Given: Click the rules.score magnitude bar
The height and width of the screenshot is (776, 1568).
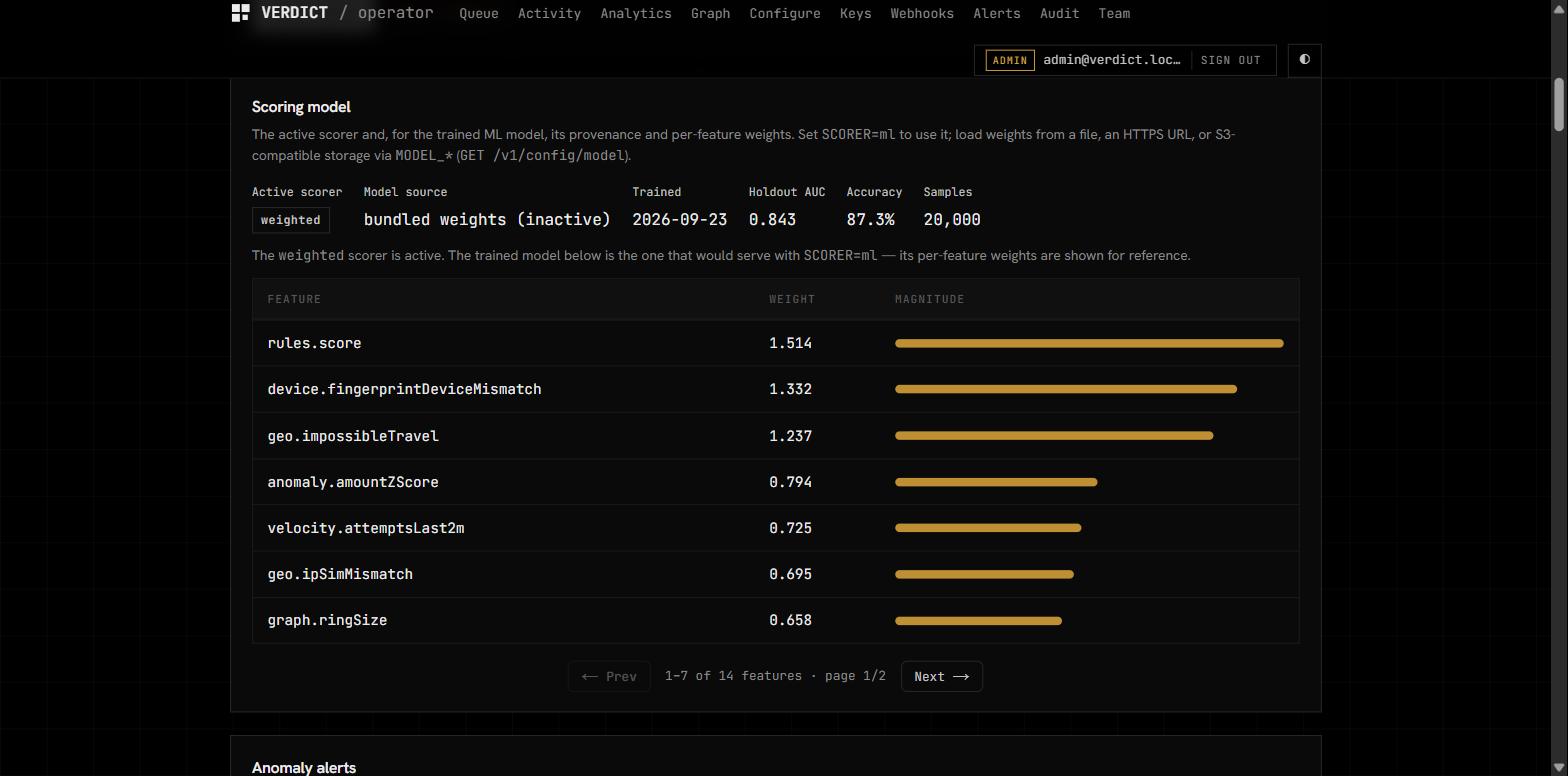Looking at the screenshot, I should click(1089, 344).
